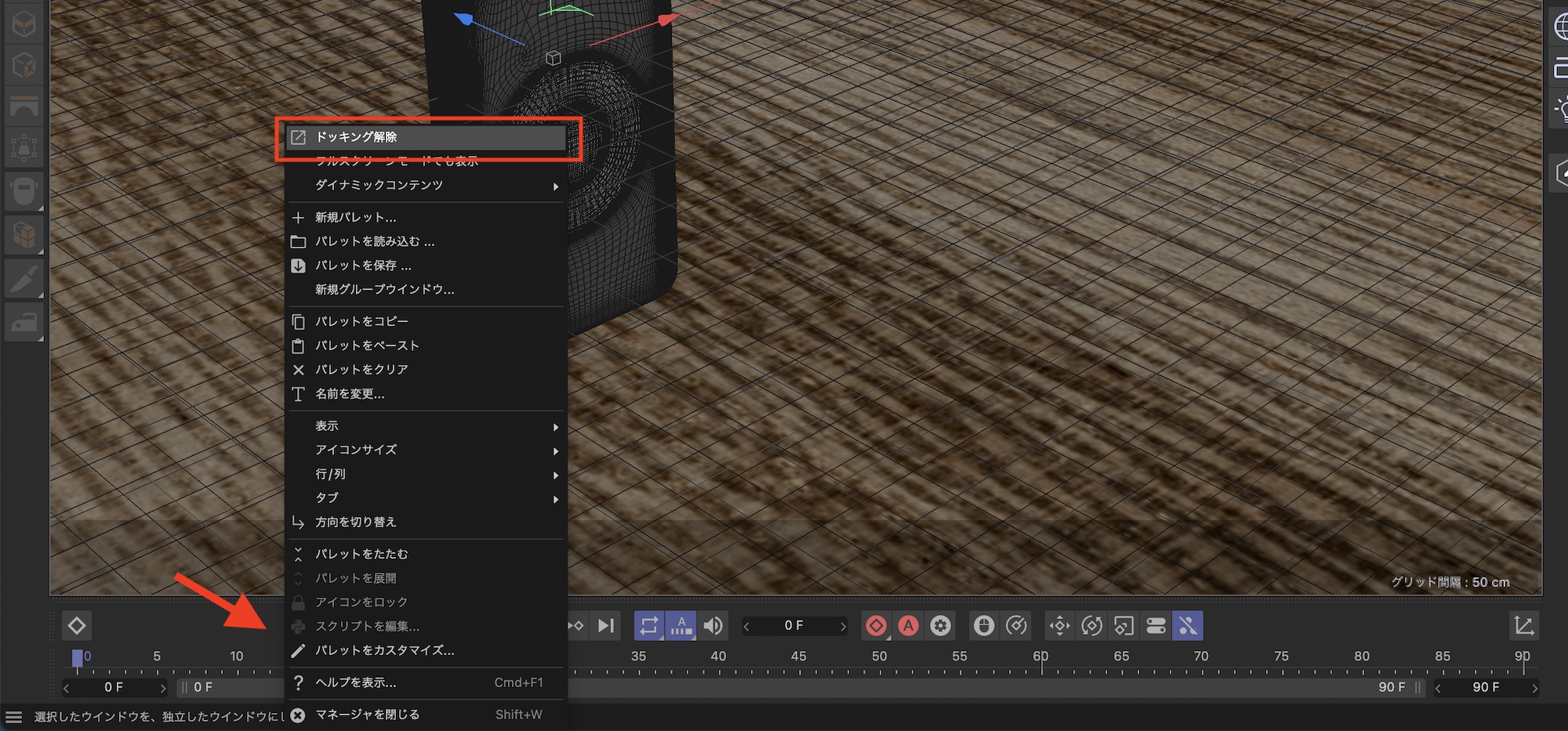Open keyframe settings gear icon

(x=940, y=625)
